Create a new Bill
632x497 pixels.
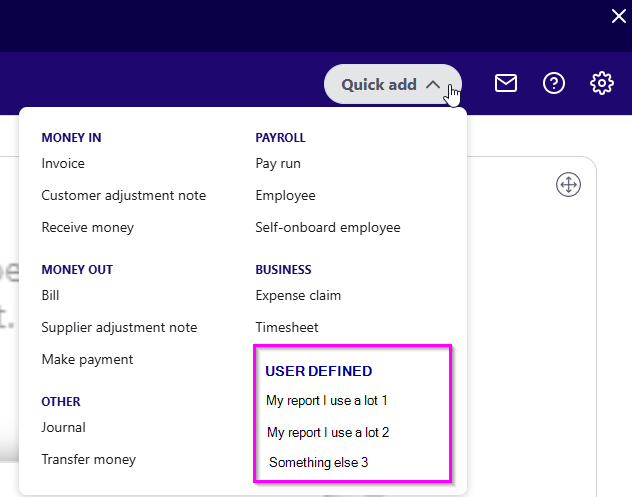50,295
